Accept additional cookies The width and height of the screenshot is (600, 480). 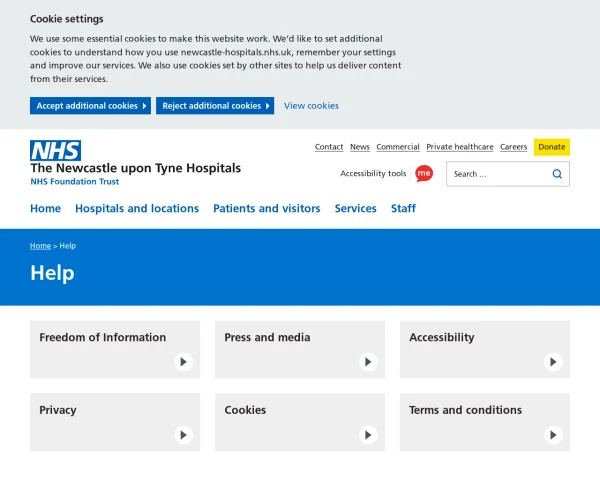pyautogui.click(x=90, y=106)
